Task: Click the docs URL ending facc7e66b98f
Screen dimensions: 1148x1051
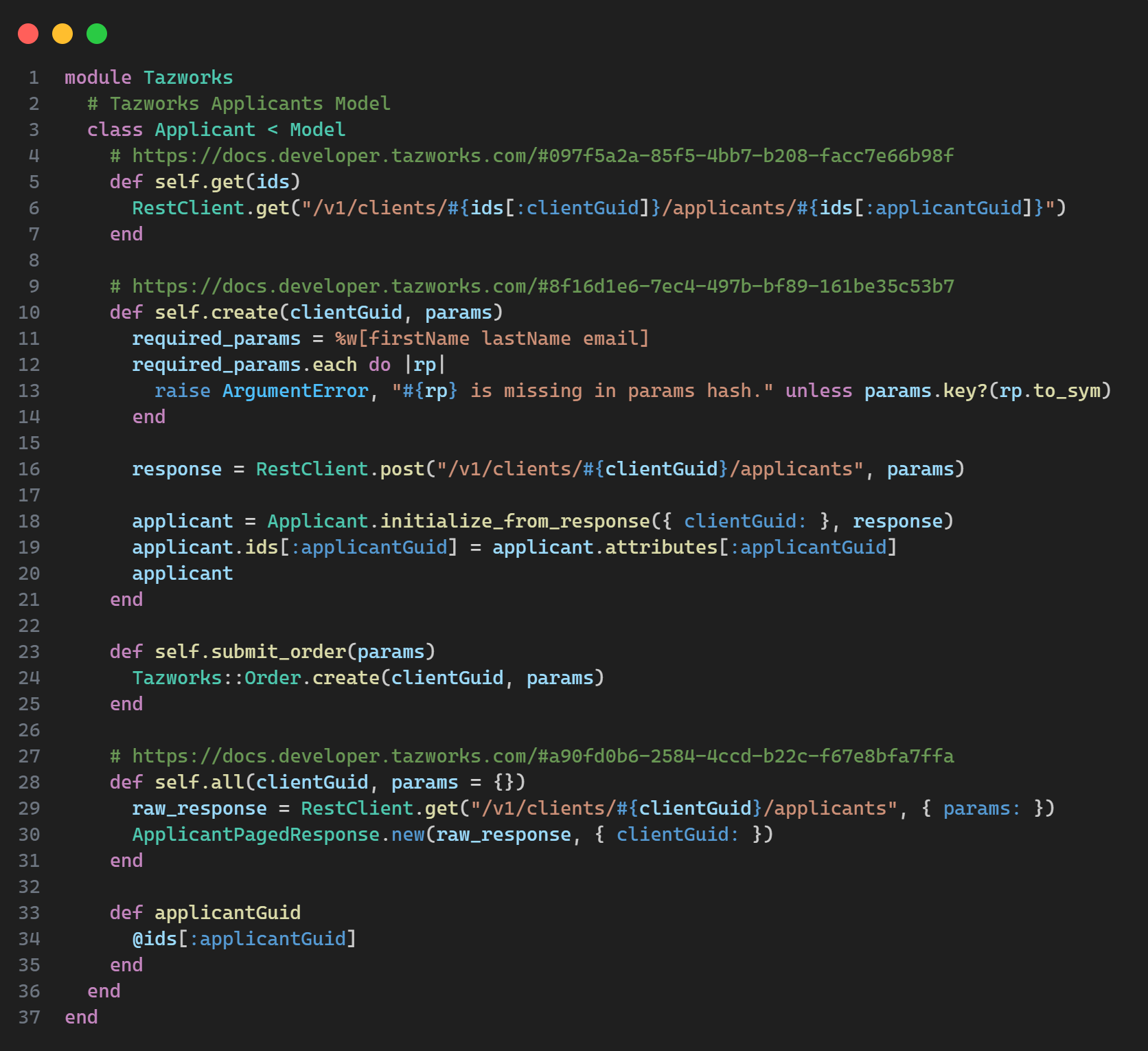Action: click(x=543, y=156)
